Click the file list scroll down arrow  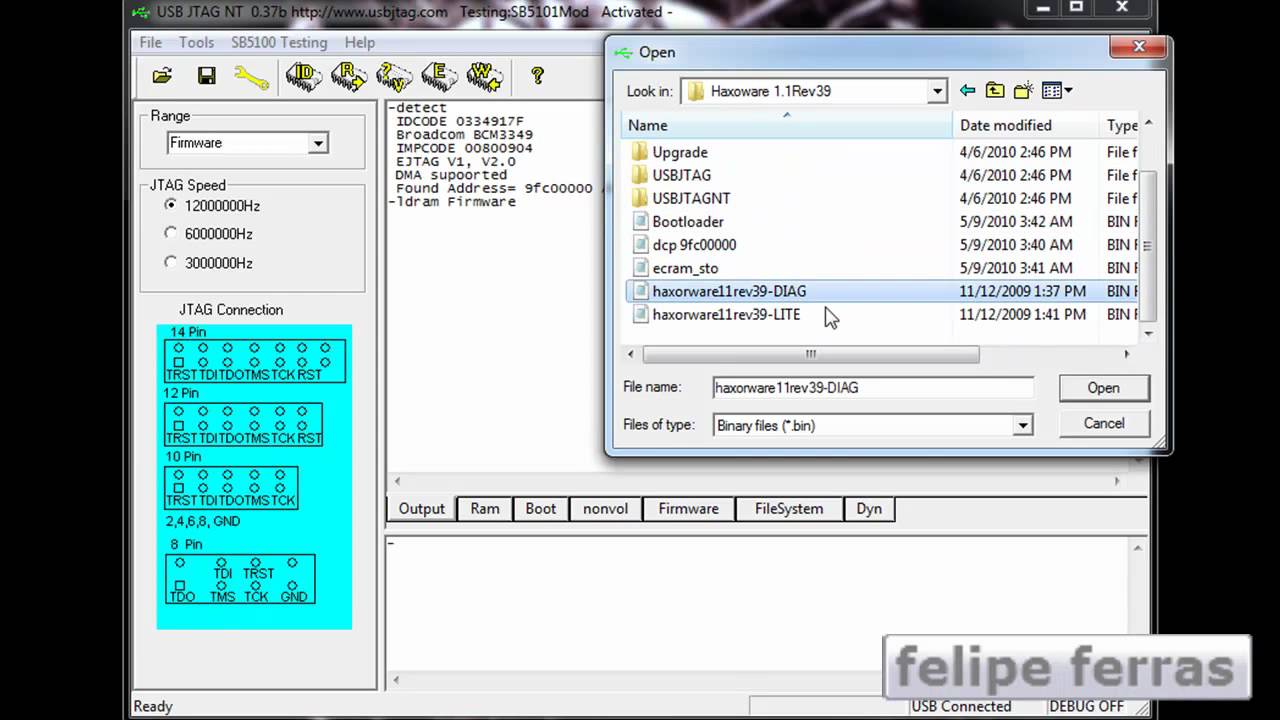(1148, 333)
